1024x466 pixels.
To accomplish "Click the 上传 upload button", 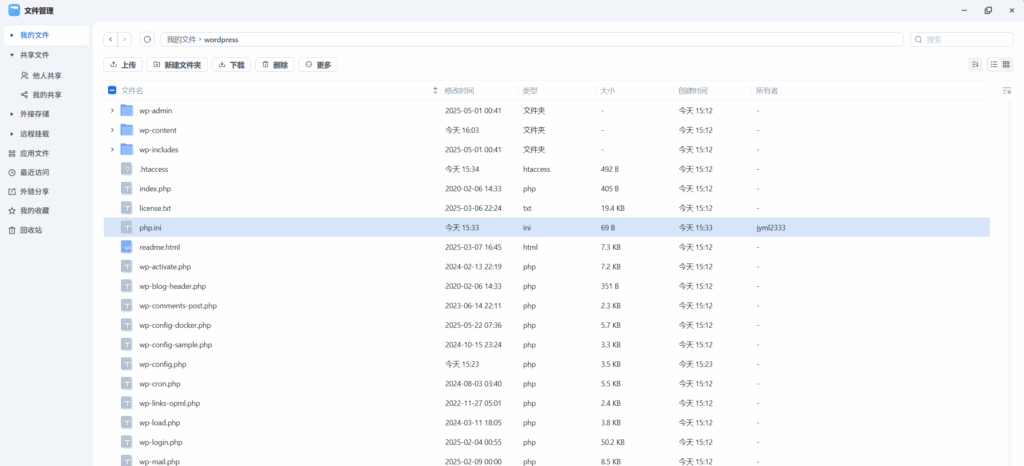I will (122, 65).
